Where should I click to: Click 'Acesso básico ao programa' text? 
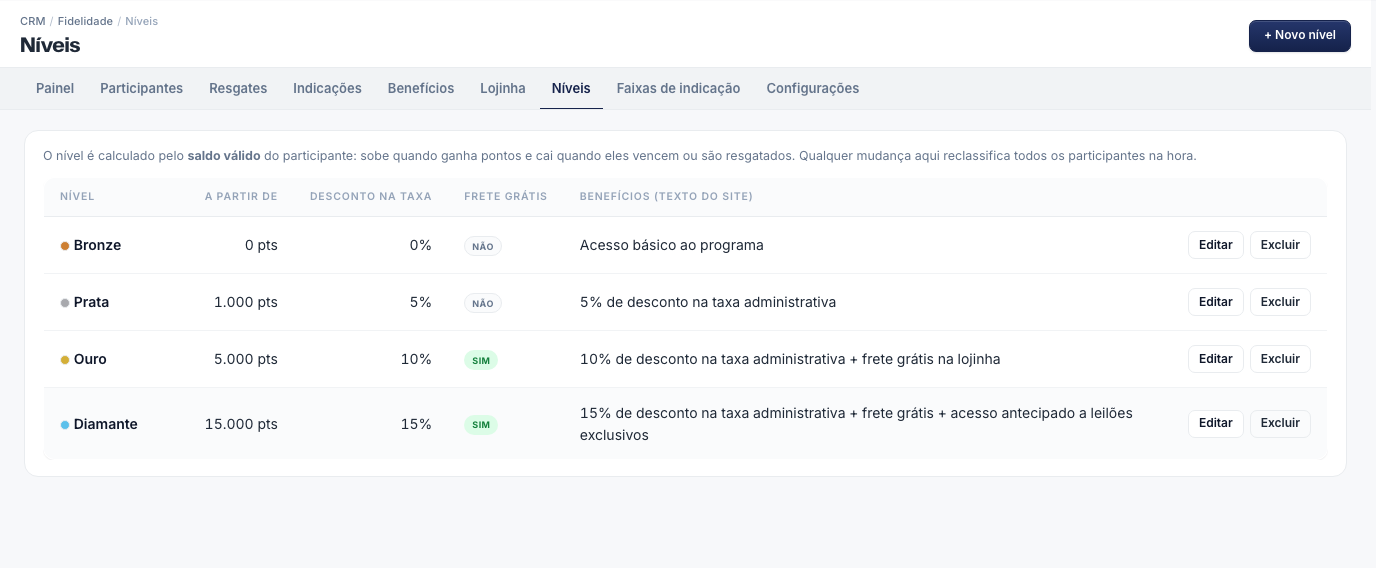(671, 245)
